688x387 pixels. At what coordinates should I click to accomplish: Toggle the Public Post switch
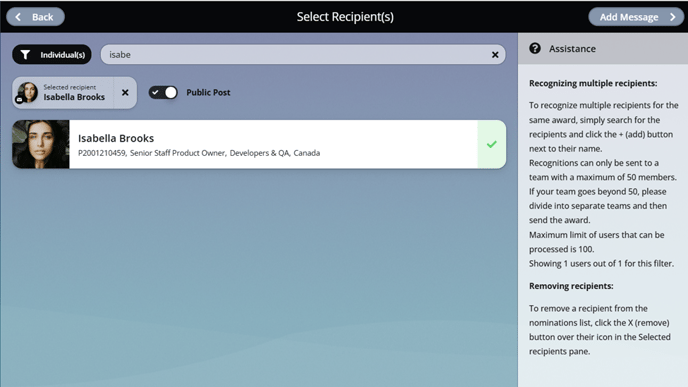tap(163, 93)
